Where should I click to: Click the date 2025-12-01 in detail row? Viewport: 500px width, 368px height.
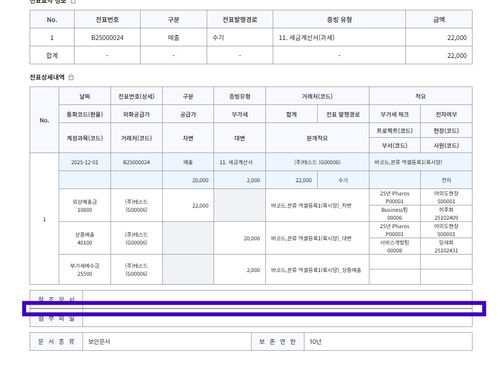click(x=85, y=162)
